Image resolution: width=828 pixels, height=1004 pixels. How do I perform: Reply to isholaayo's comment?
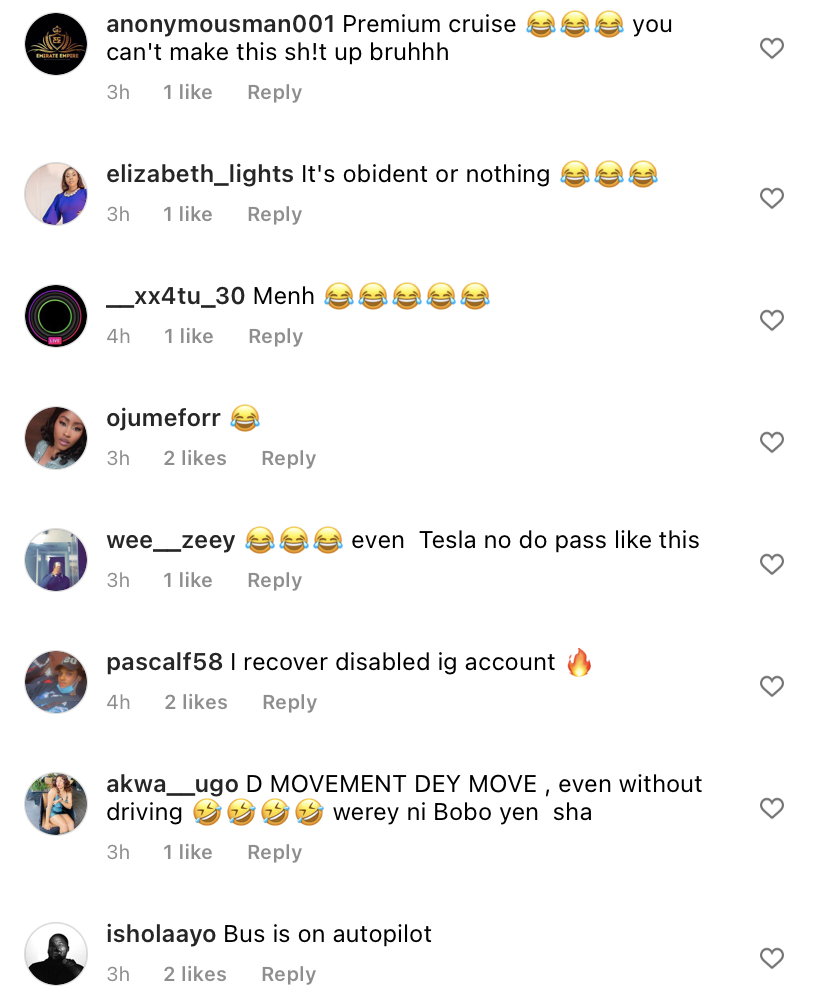point(288,975)
